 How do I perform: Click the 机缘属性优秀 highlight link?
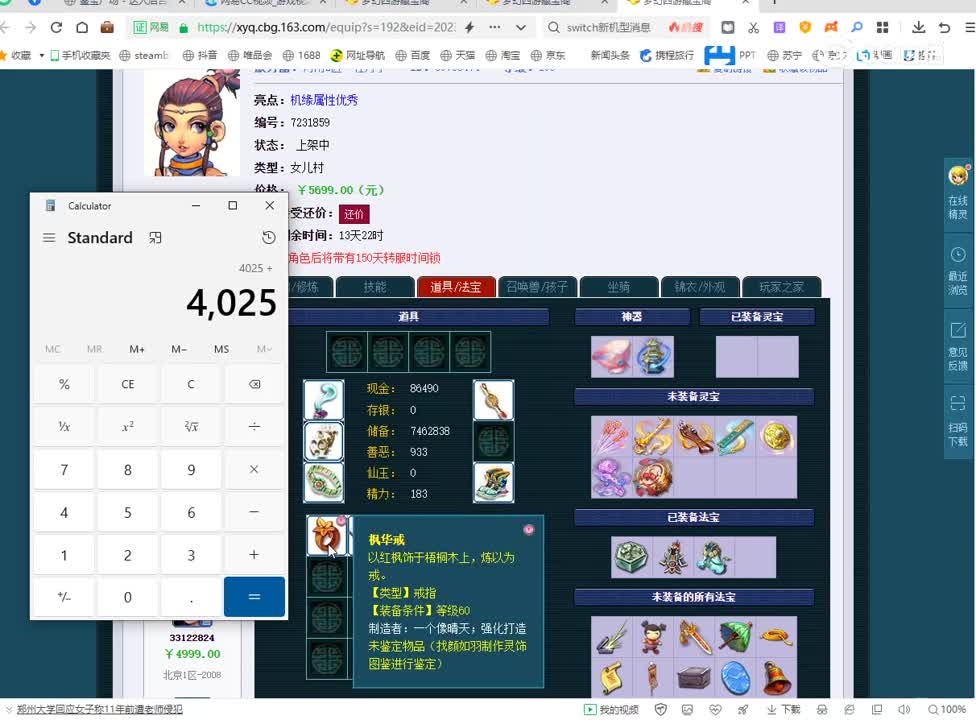(x=324, y=100)
